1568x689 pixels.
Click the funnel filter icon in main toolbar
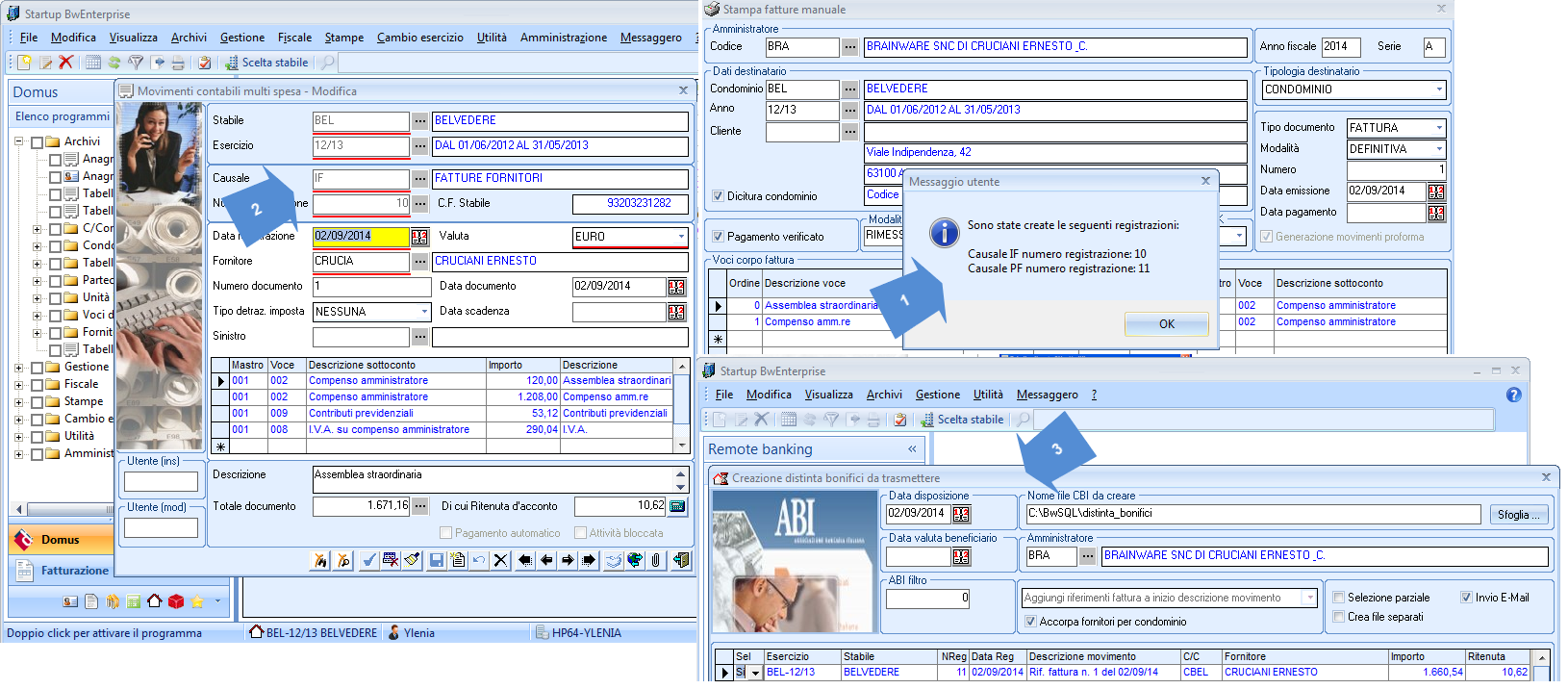click(x=136, y=63)
